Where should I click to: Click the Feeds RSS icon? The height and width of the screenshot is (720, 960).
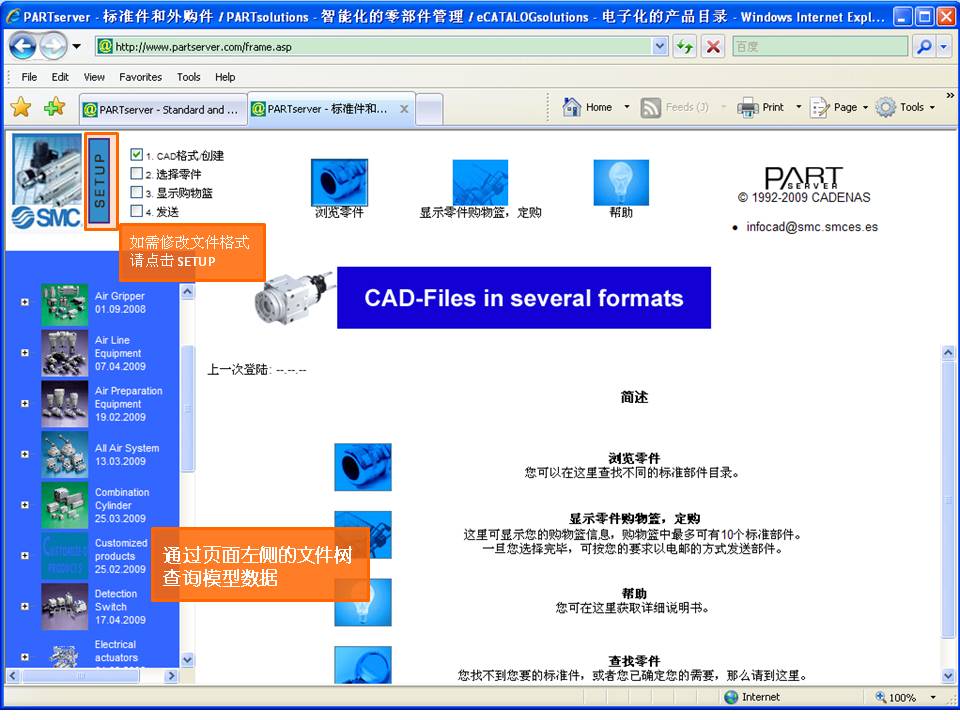point(650,108)
